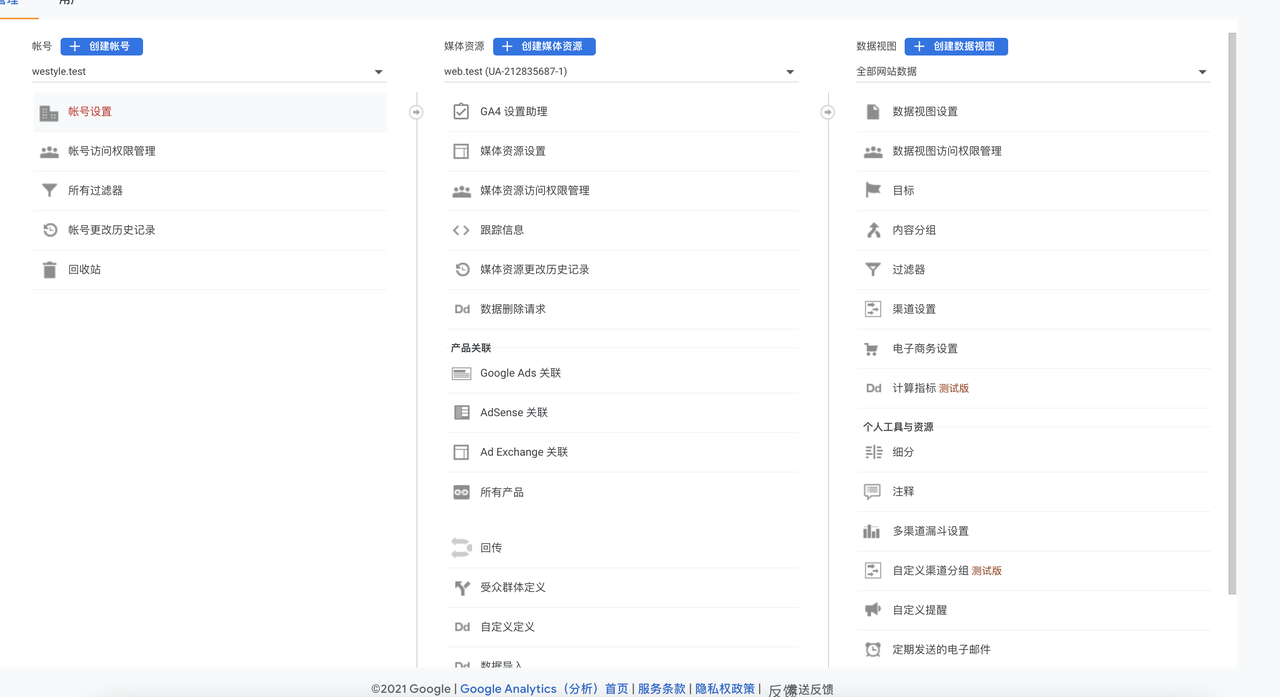
Task: Click arrow between account and property columns
Action: coord(416,112)
